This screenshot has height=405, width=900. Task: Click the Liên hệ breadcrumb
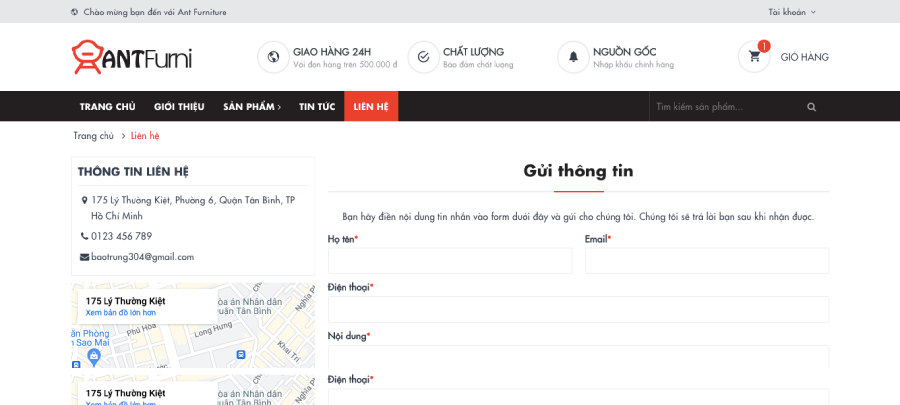[145, 136]
